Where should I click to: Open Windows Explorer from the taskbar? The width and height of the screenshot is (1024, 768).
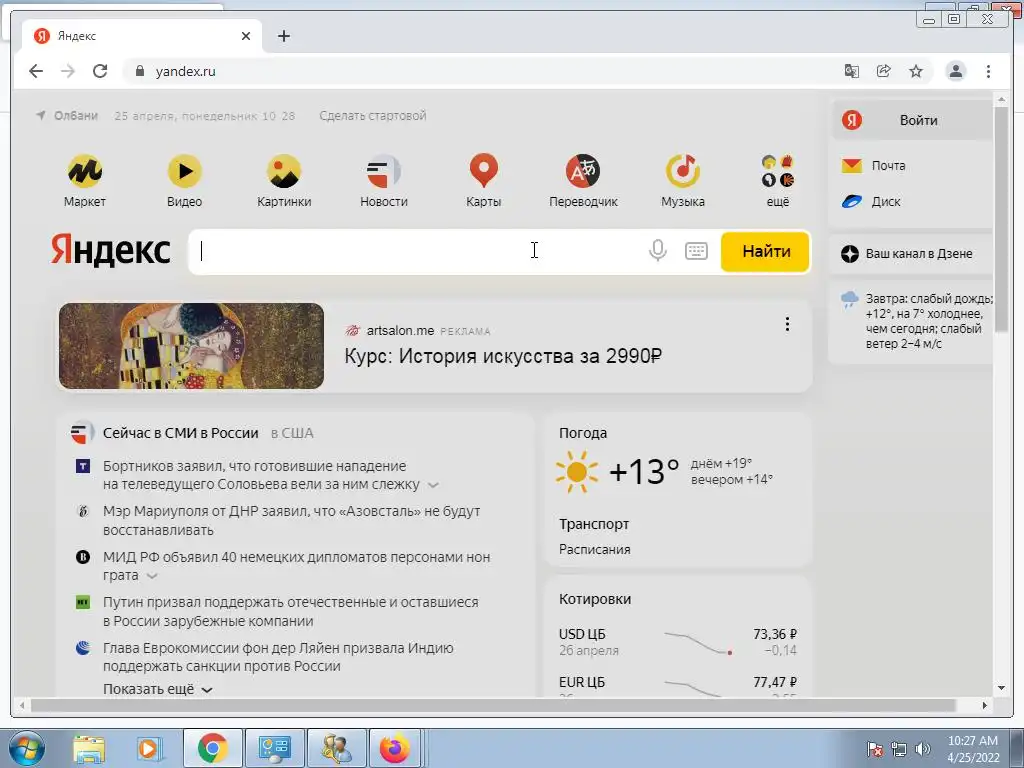[89, 748]
